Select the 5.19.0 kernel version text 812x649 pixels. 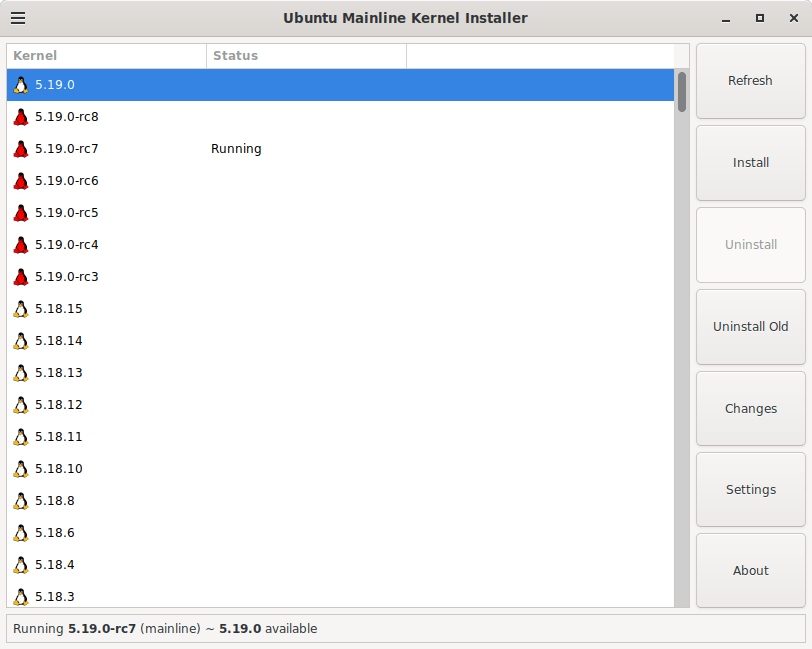55,85
